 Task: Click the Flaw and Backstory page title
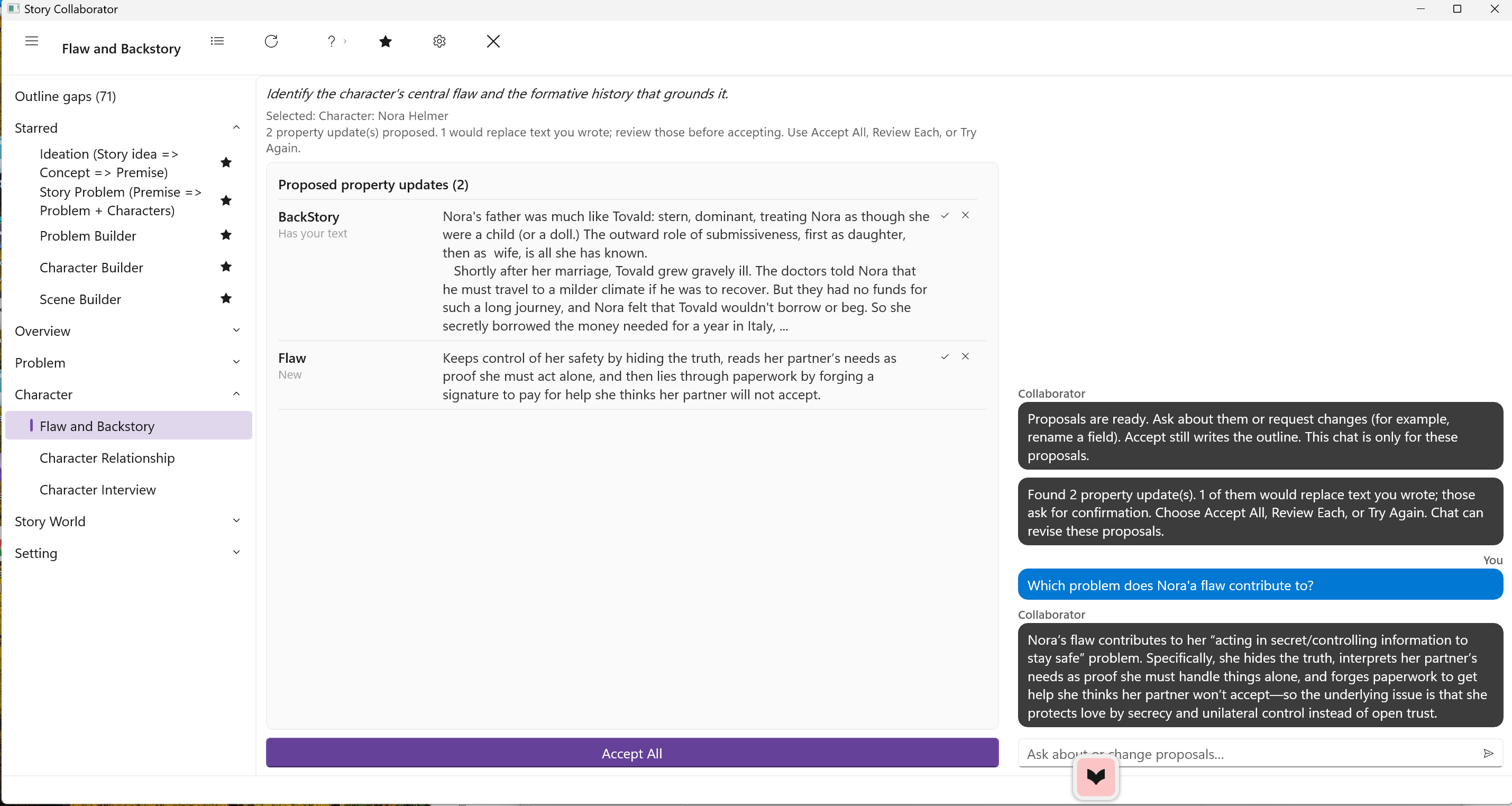click(x=122, y=49)
